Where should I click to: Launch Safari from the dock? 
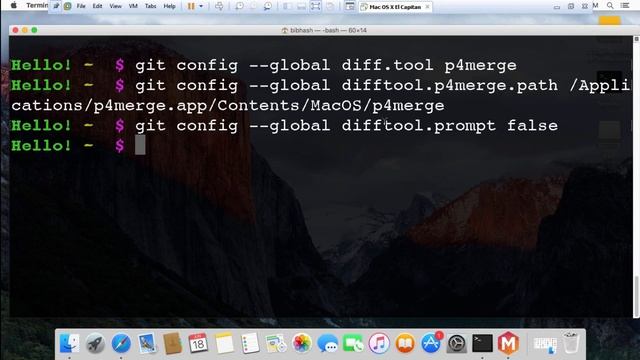coord(121,343)
